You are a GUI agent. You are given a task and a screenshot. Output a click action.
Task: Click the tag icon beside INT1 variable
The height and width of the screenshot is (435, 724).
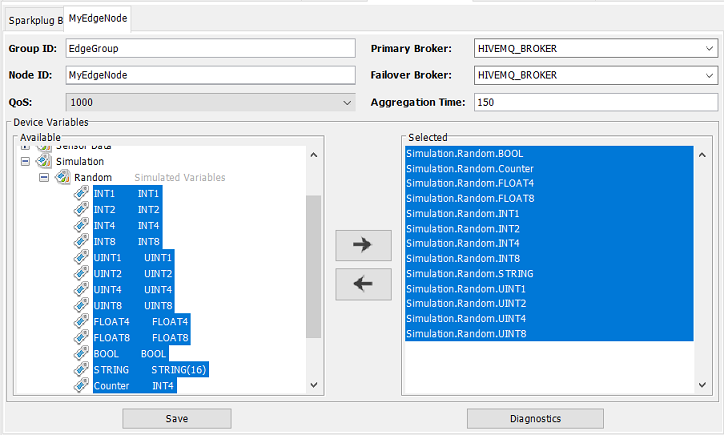(x=82, y=193)
